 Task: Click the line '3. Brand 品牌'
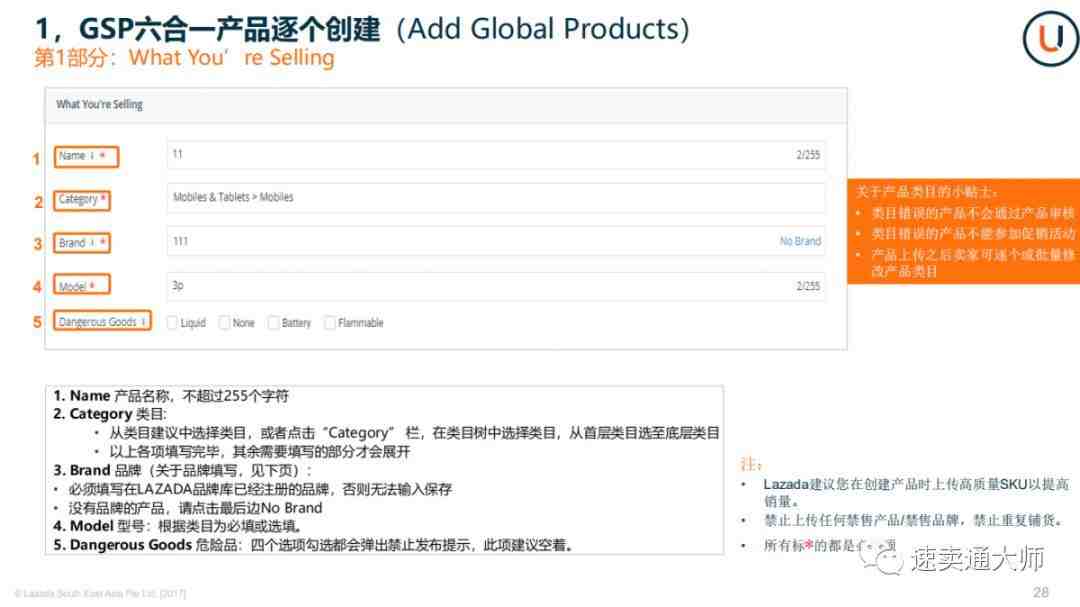tap(183, 471)
